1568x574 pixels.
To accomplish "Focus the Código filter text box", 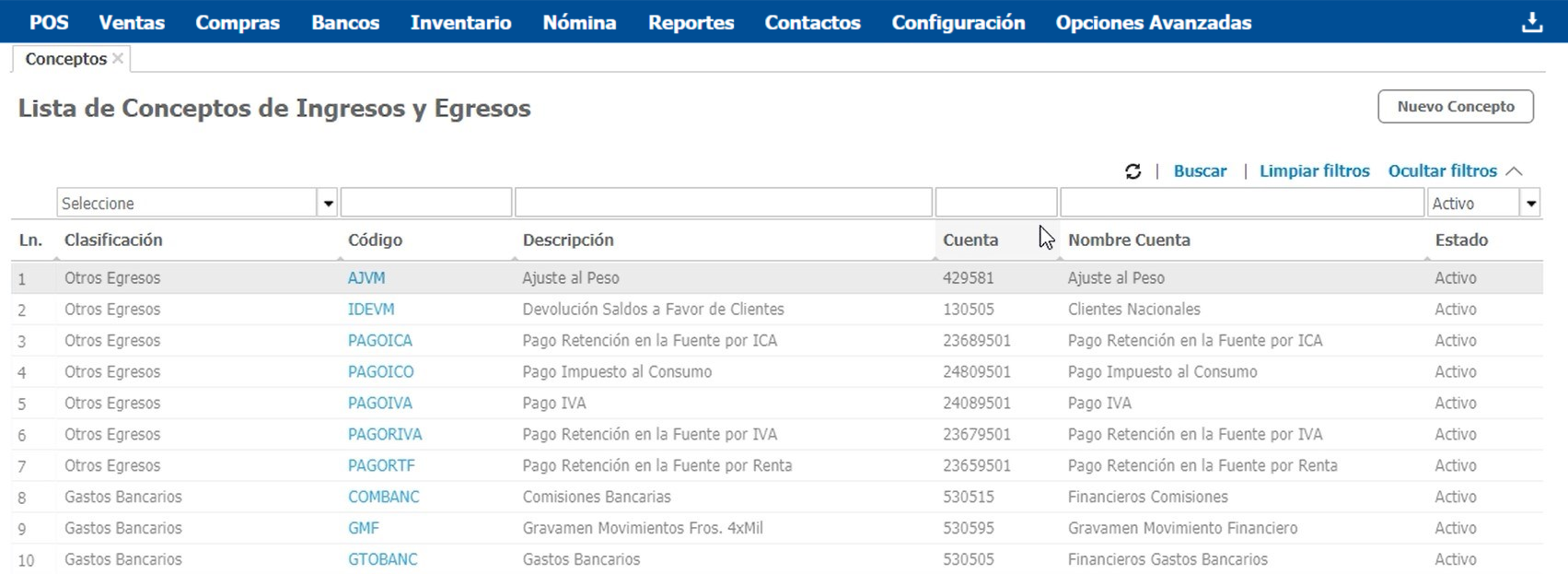I will [425, 203].
